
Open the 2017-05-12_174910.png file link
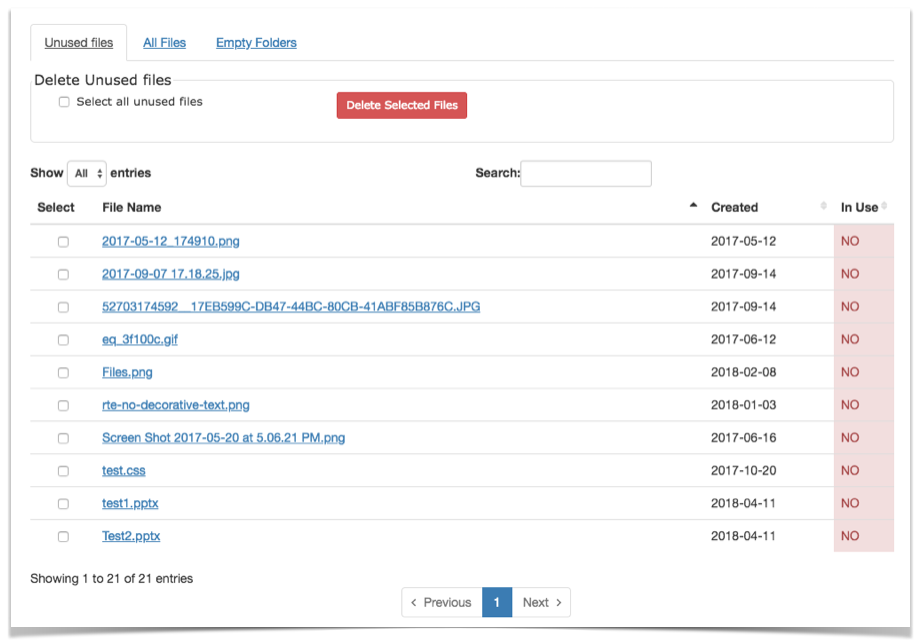[x=176, y=241]
